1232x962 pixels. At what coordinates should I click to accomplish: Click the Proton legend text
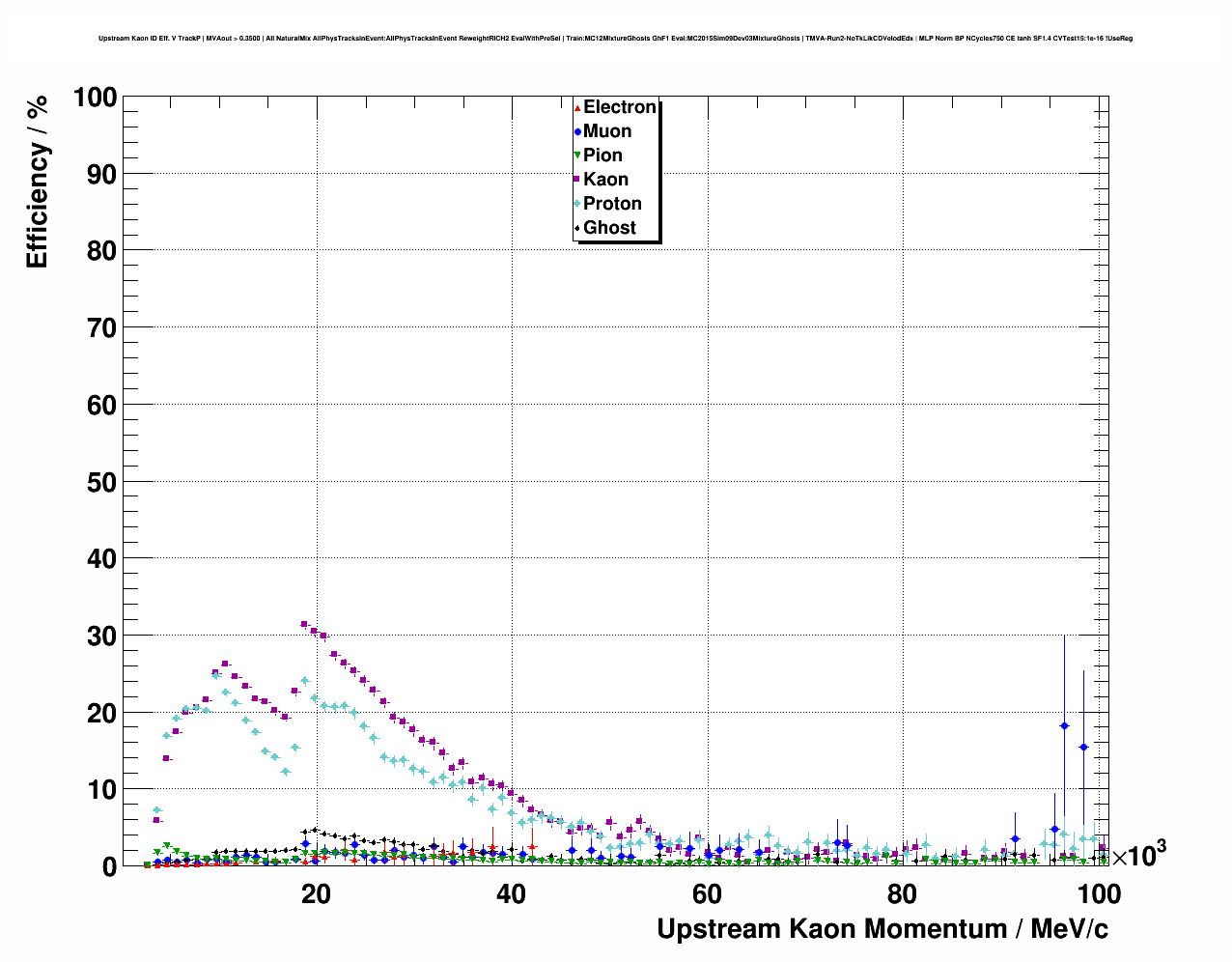coord(612,204)
